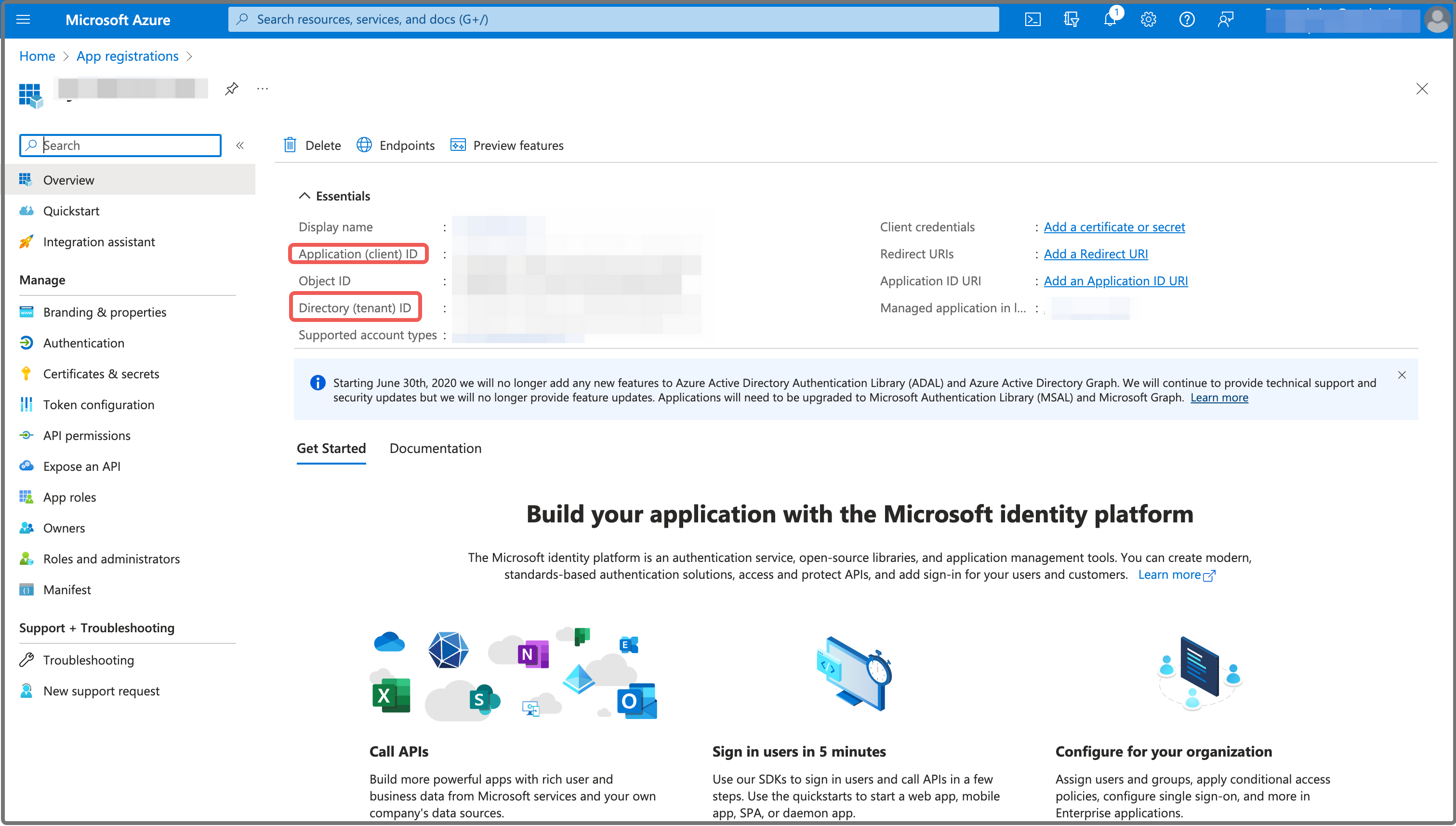
Task: Click the Delete trash icon
Action: [x=290, y=145]
